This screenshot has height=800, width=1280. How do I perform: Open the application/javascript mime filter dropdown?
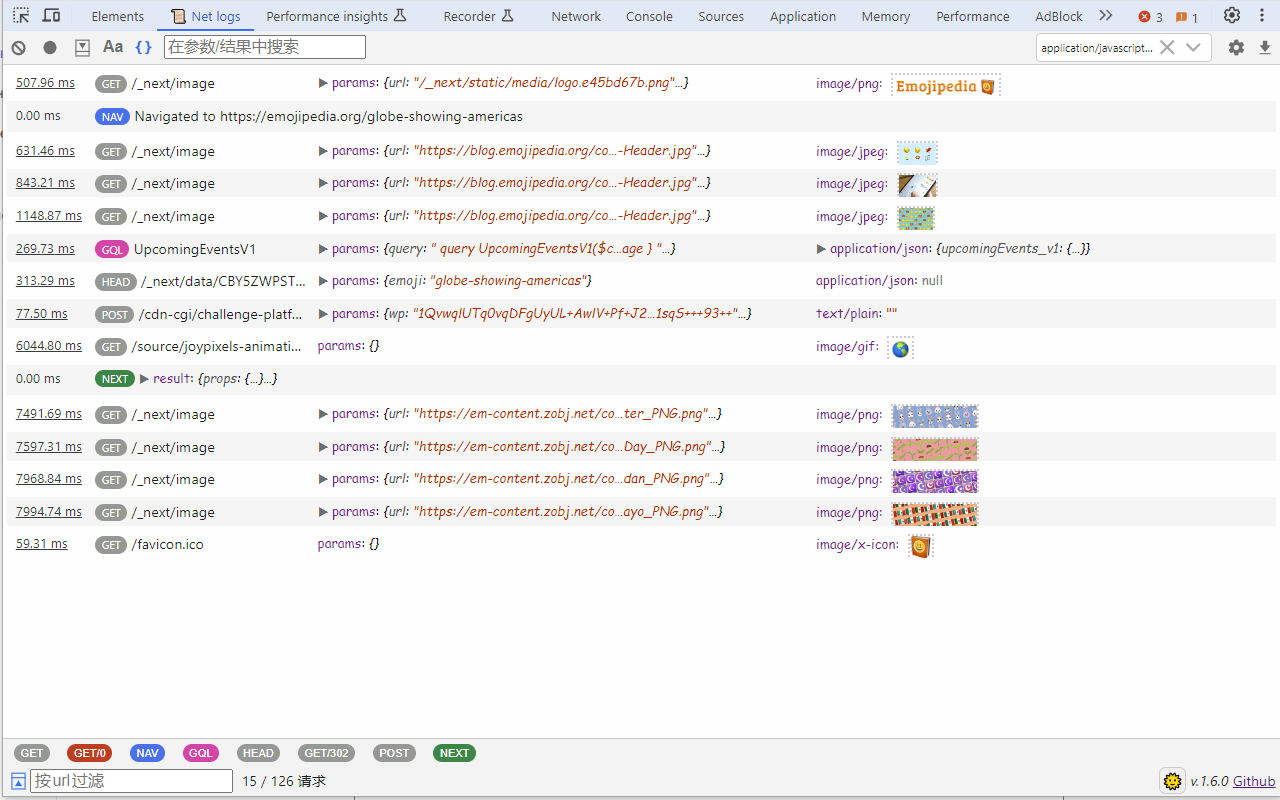(1193, 47)
